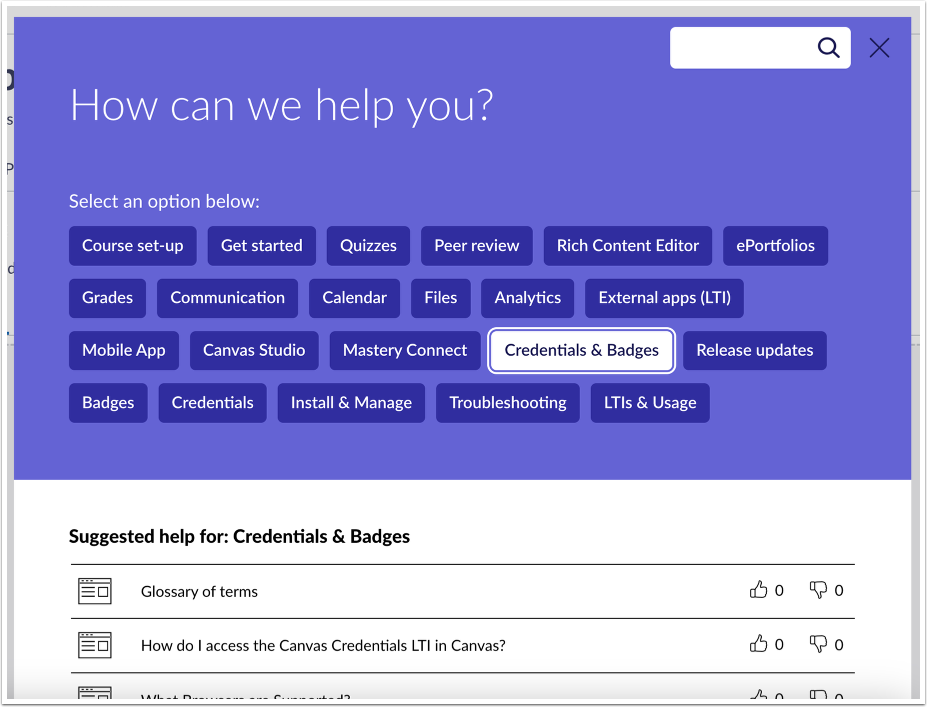Open the Grades help section
927x707 pixels.
click(107, 297)
